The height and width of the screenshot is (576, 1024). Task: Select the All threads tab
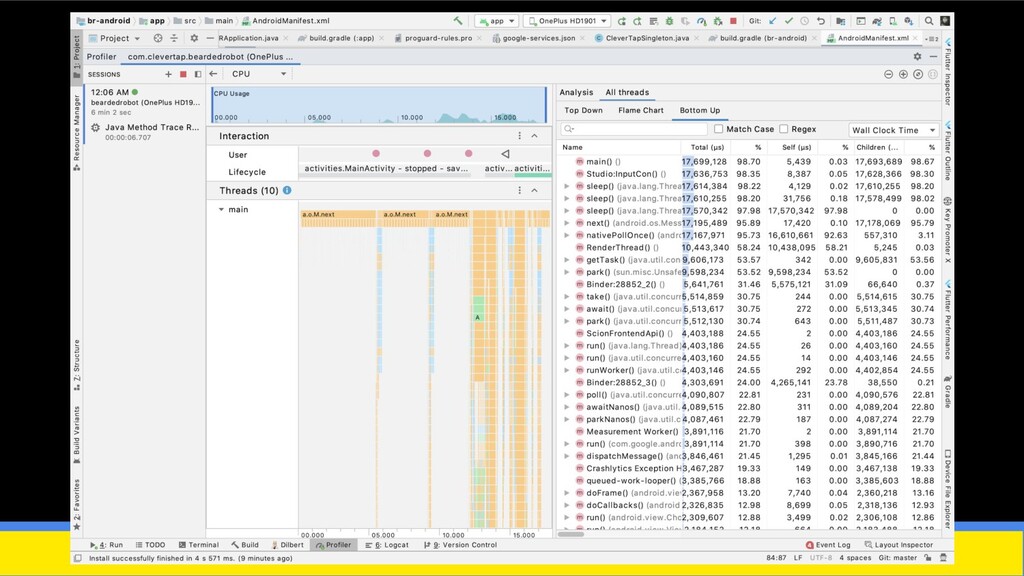pos(627,93)
